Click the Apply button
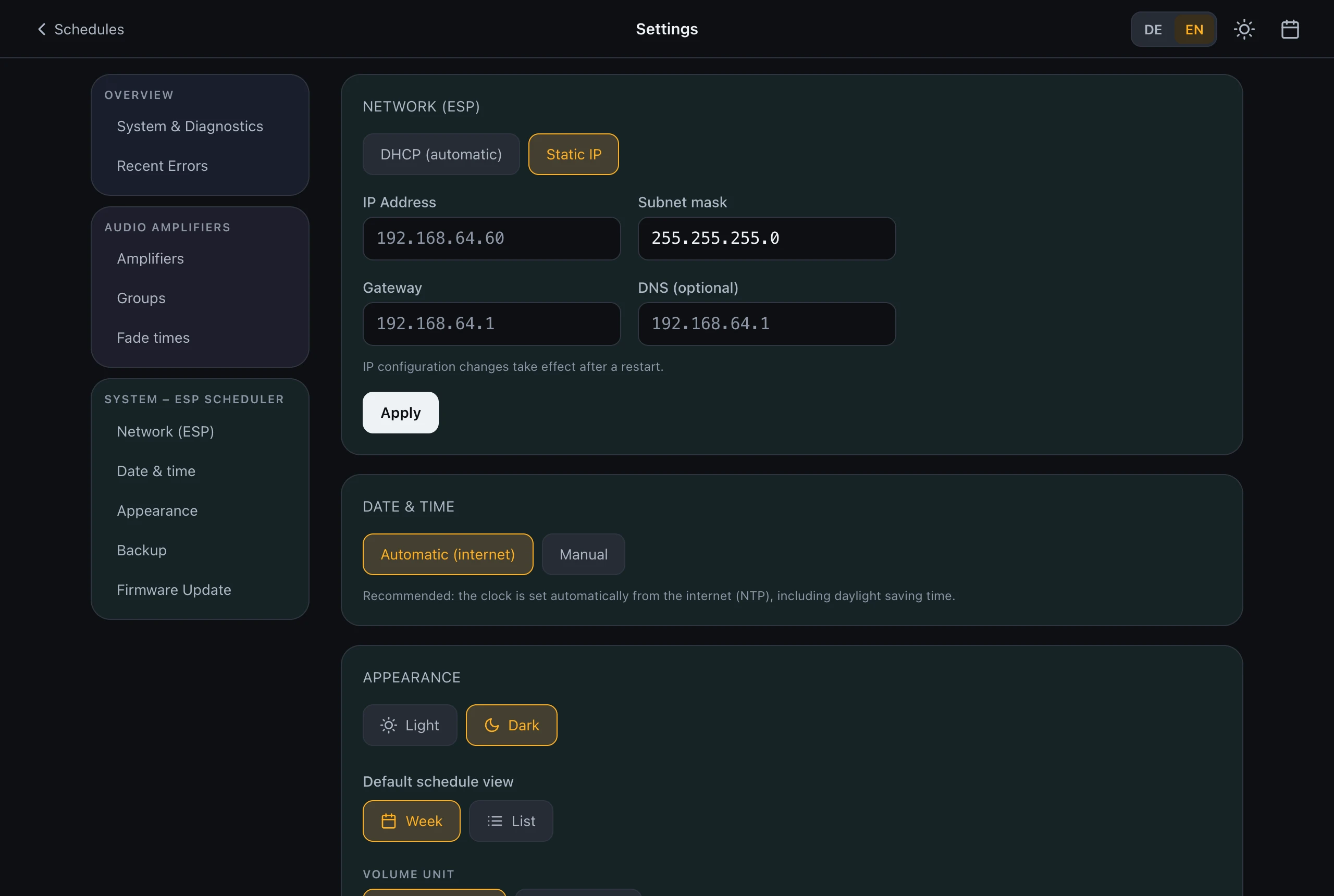The width and height of the screenshot is (1334, 896). 400,413
